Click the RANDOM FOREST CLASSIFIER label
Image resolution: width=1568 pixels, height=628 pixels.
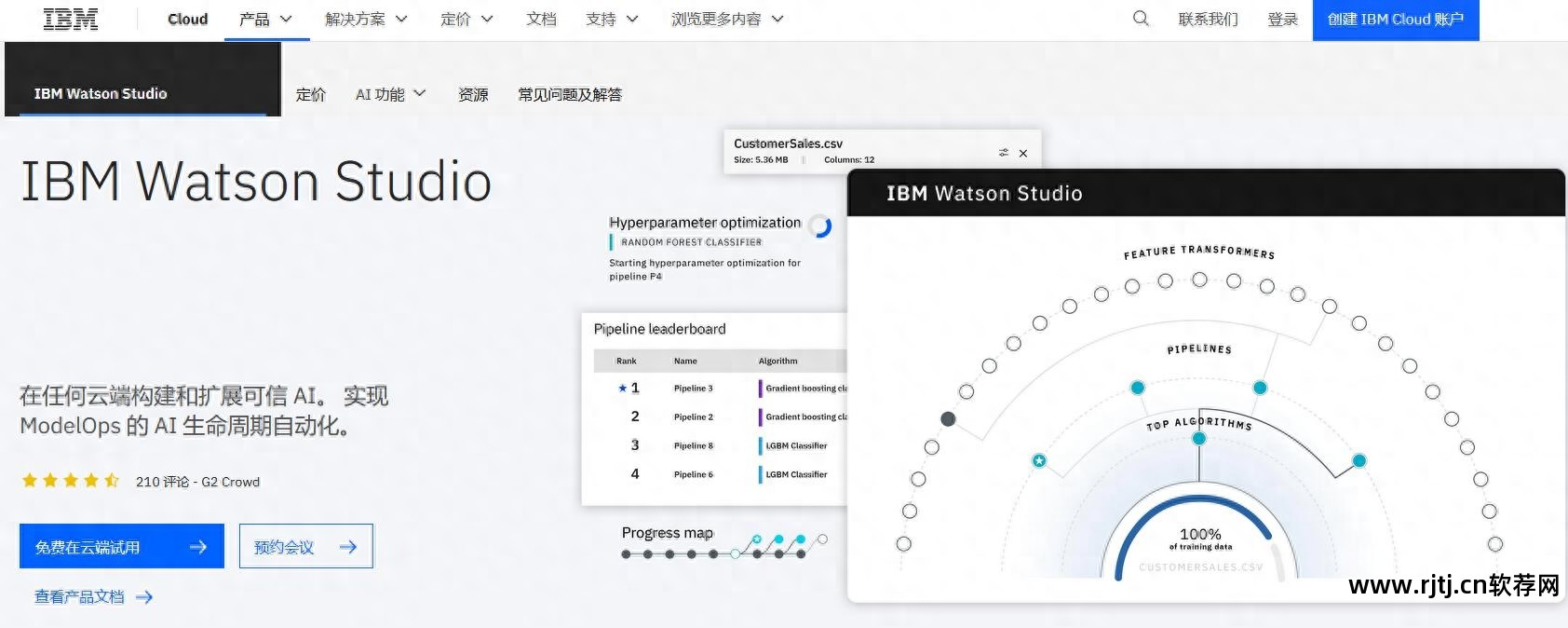(691, 242)
